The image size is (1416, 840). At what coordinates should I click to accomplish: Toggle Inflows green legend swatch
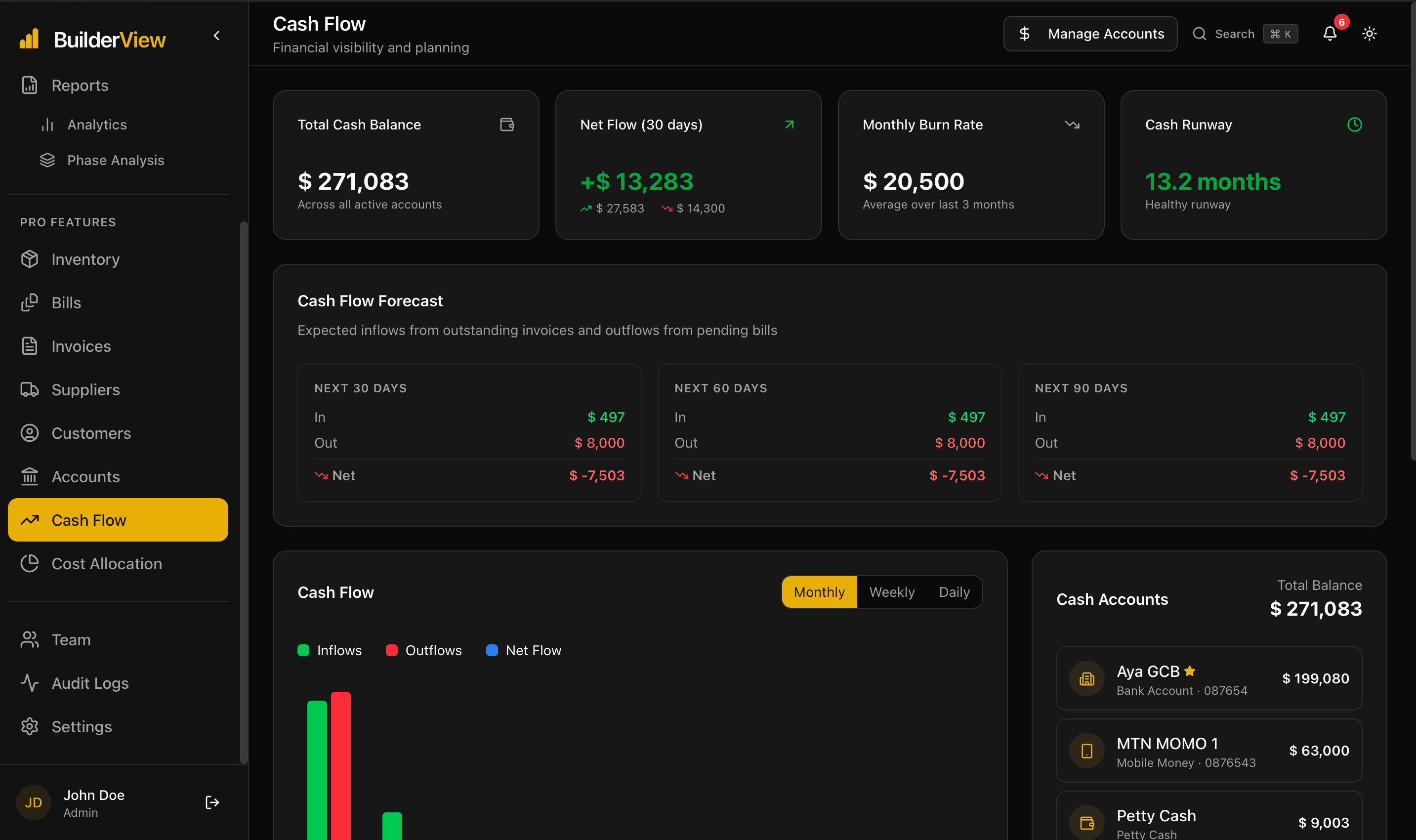[303, 650]
